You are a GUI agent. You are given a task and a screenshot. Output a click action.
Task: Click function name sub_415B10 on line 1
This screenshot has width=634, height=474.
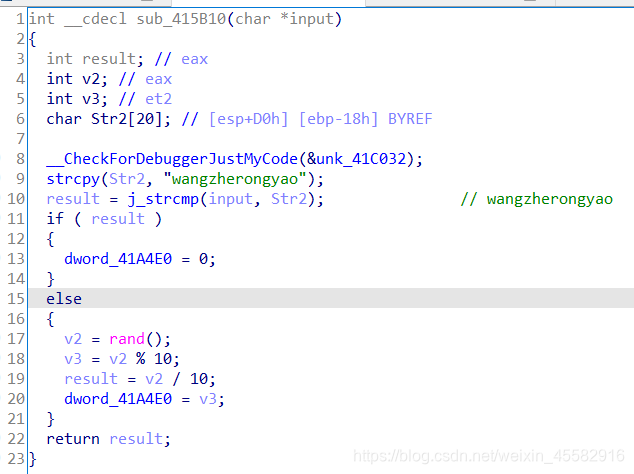point(181,19)
